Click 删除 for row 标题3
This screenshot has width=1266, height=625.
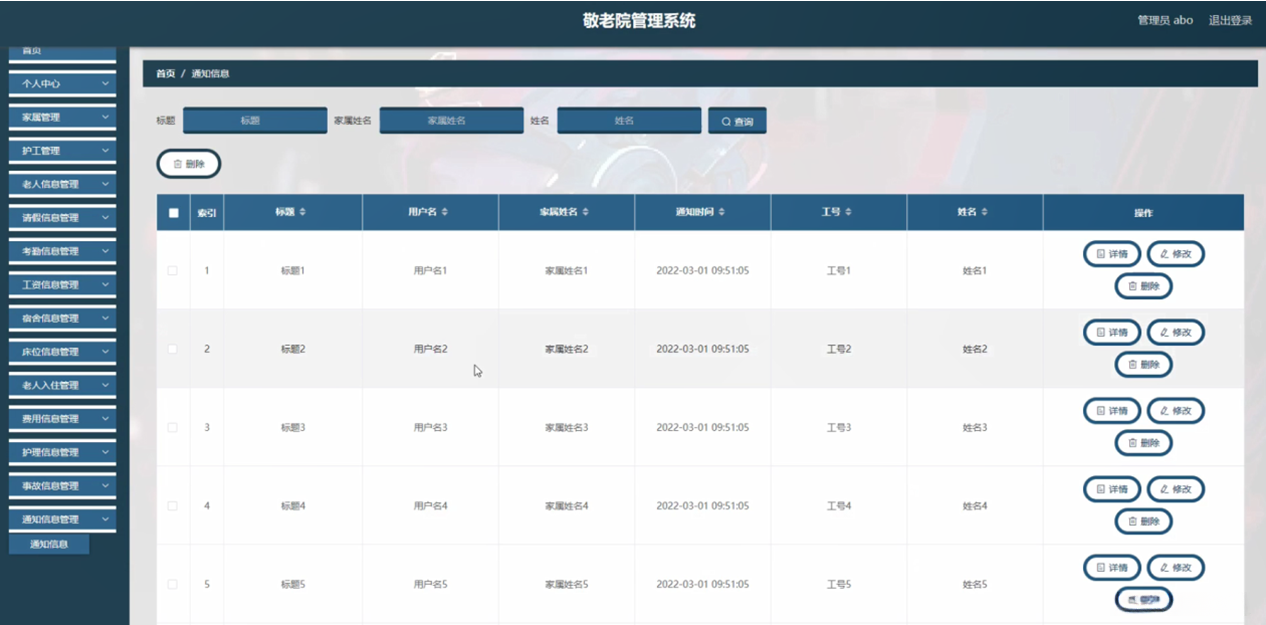point(1143,443)
